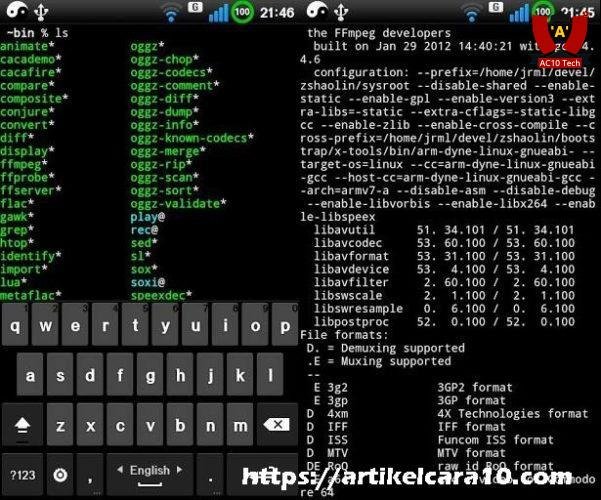
Task: Tap the n key
Action: pos(210,425)
